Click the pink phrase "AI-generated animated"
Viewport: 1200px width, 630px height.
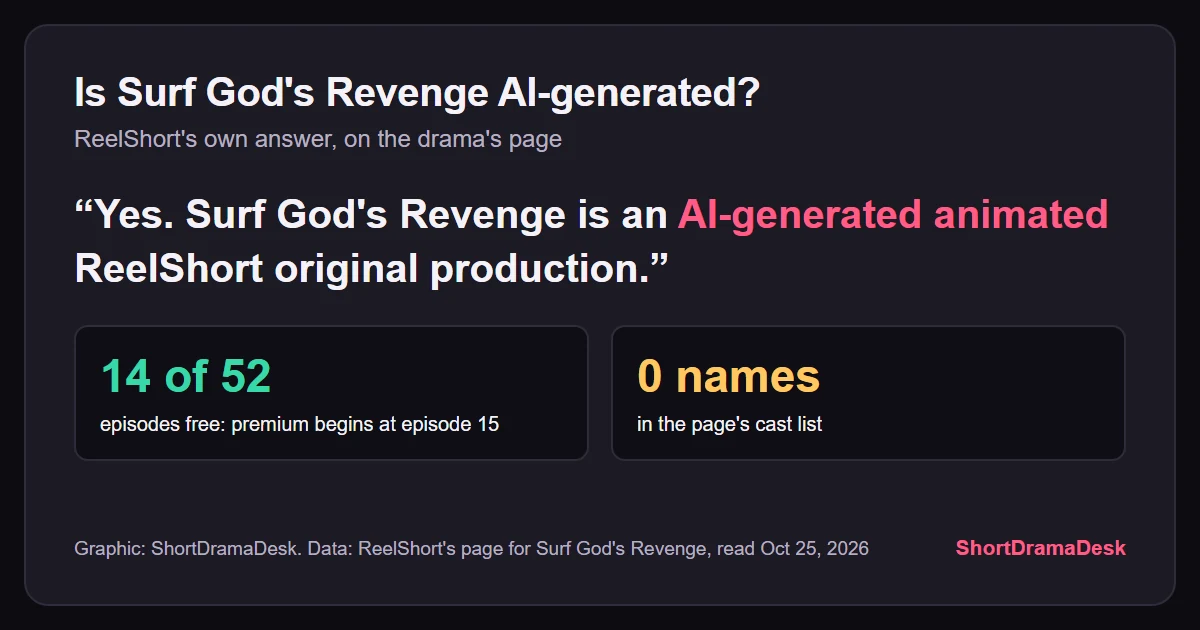coord(893,215)
